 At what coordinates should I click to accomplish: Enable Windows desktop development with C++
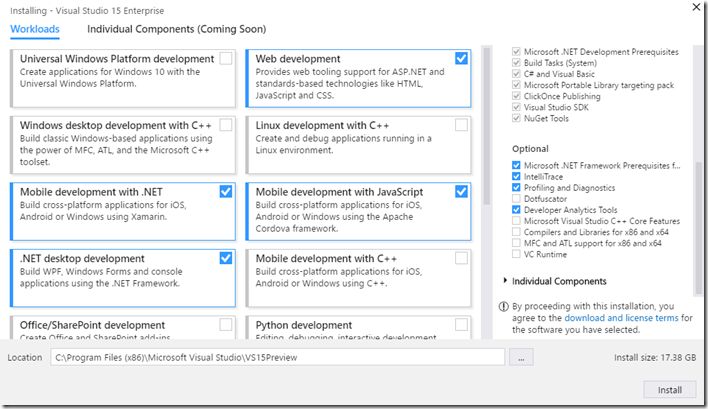(226, 125)
